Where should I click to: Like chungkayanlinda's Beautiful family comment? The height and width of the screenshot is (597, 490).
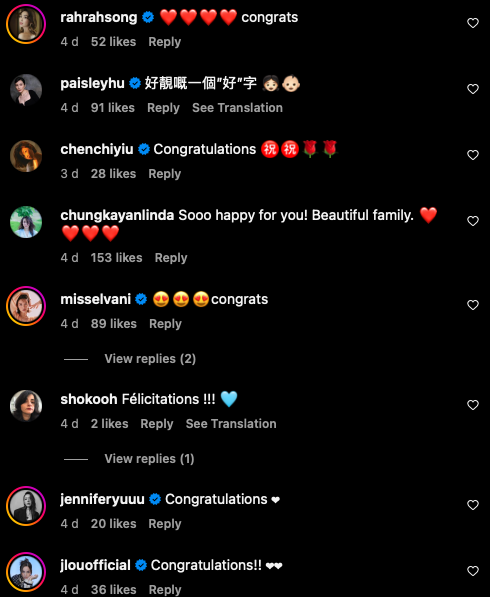pos(472,221)
